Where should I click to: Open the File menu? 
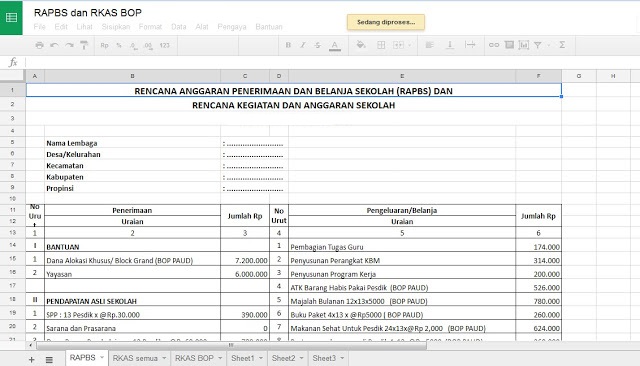coord(40,27)
